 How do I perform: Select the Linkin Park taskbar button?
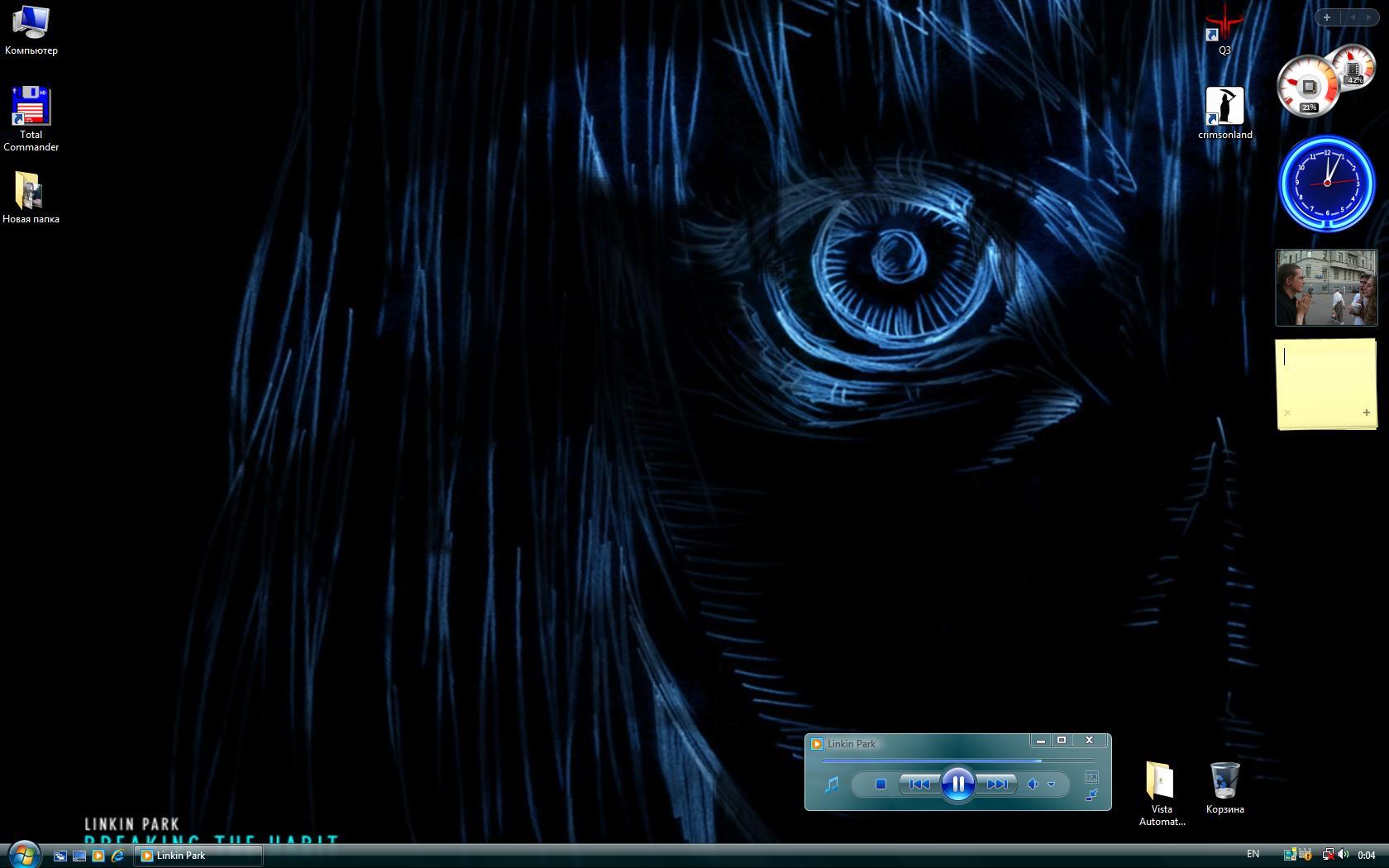[198, 856]
